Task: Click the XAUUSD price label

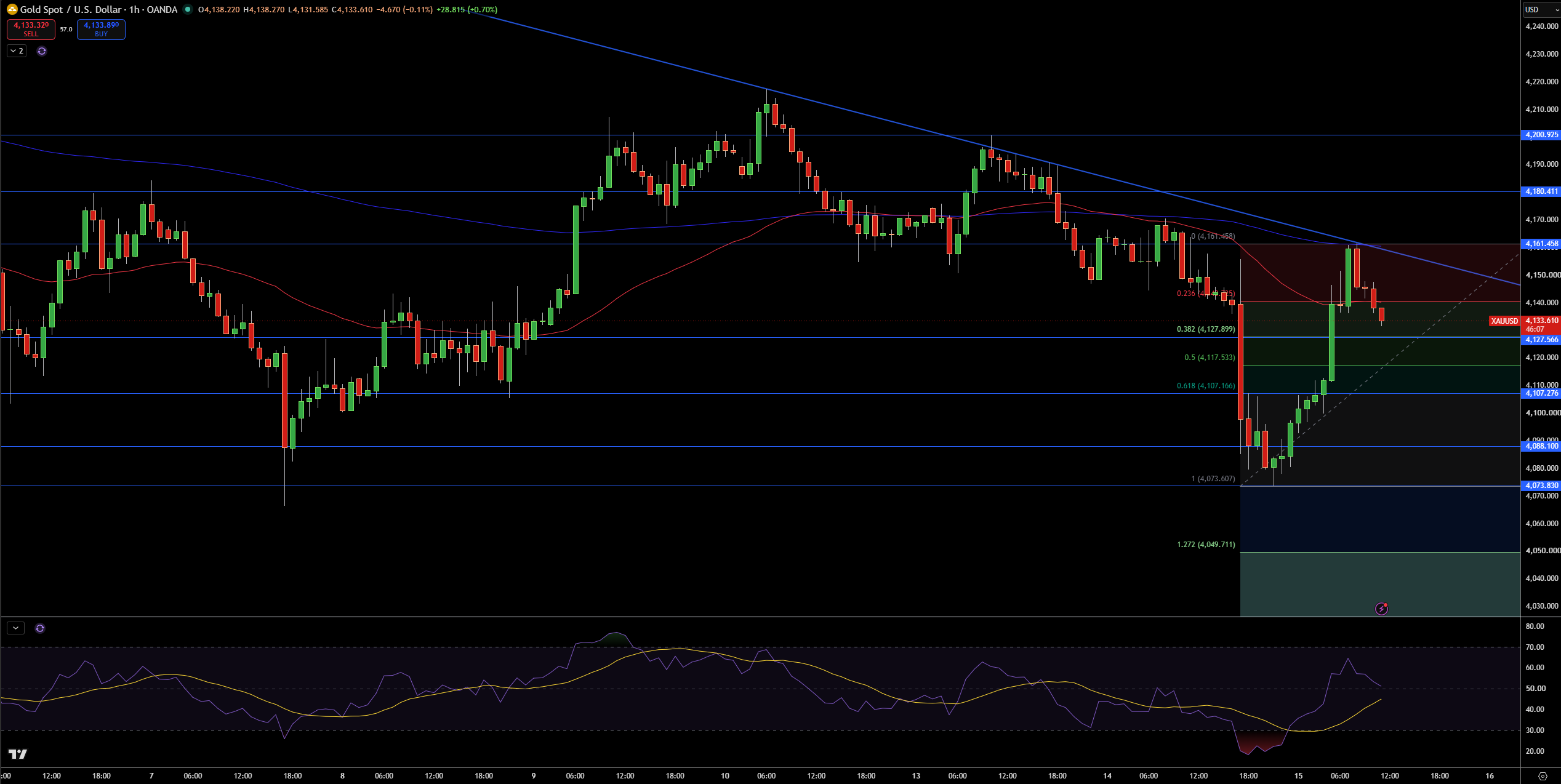Action: click(x=1504, y=321)
